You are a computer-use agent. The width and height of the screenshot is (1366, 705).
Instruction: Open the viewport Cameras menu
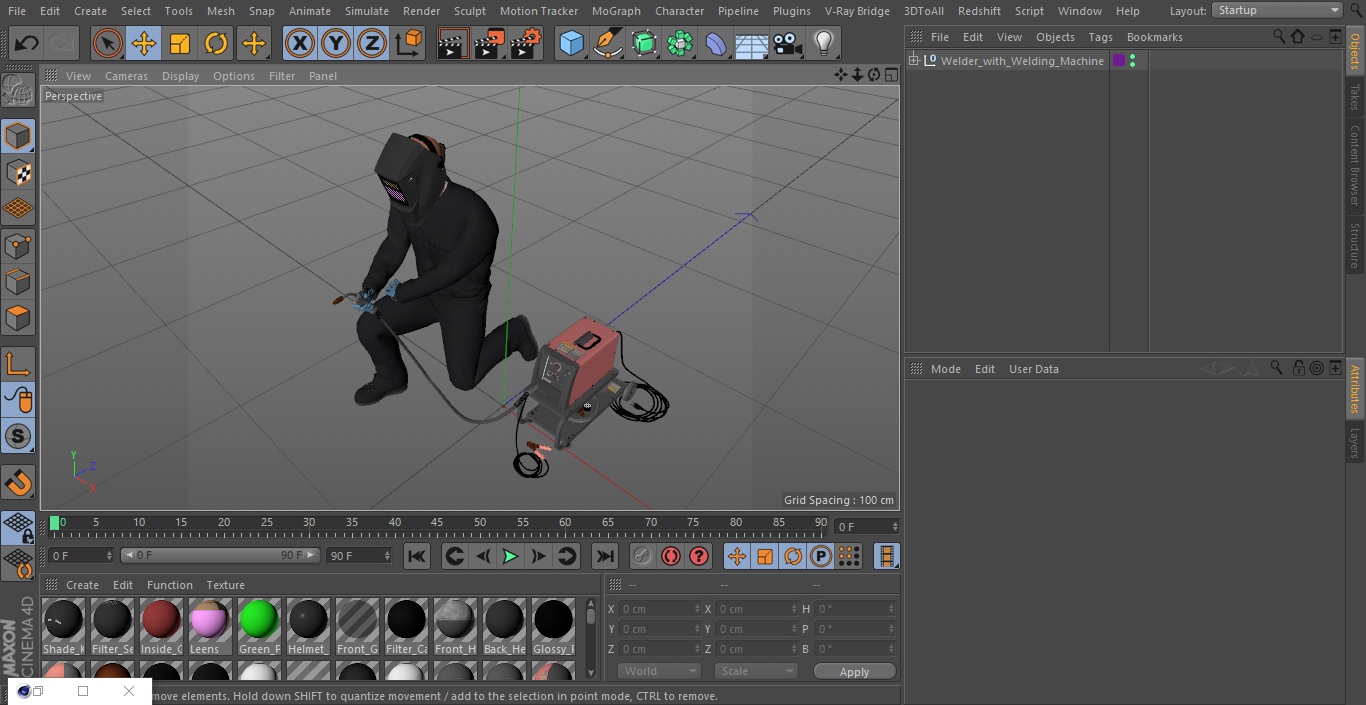126,76
